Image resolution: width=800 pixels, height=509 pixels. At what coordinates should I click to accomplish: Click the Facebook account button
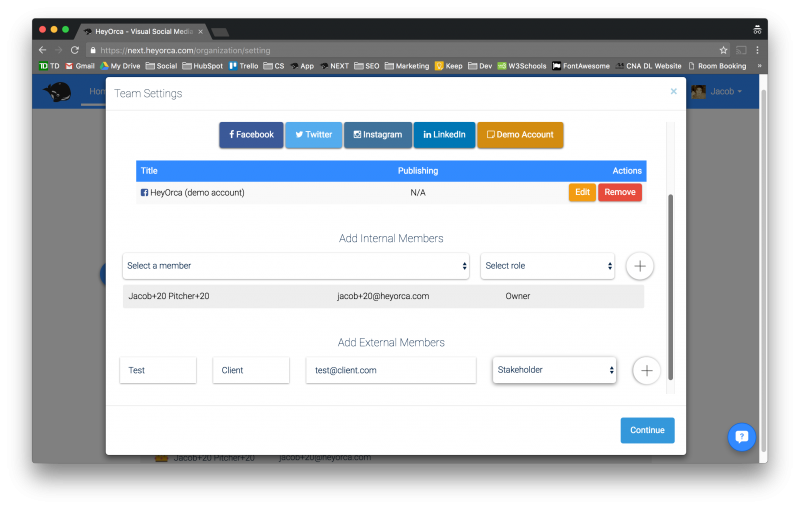click(251, 135)
